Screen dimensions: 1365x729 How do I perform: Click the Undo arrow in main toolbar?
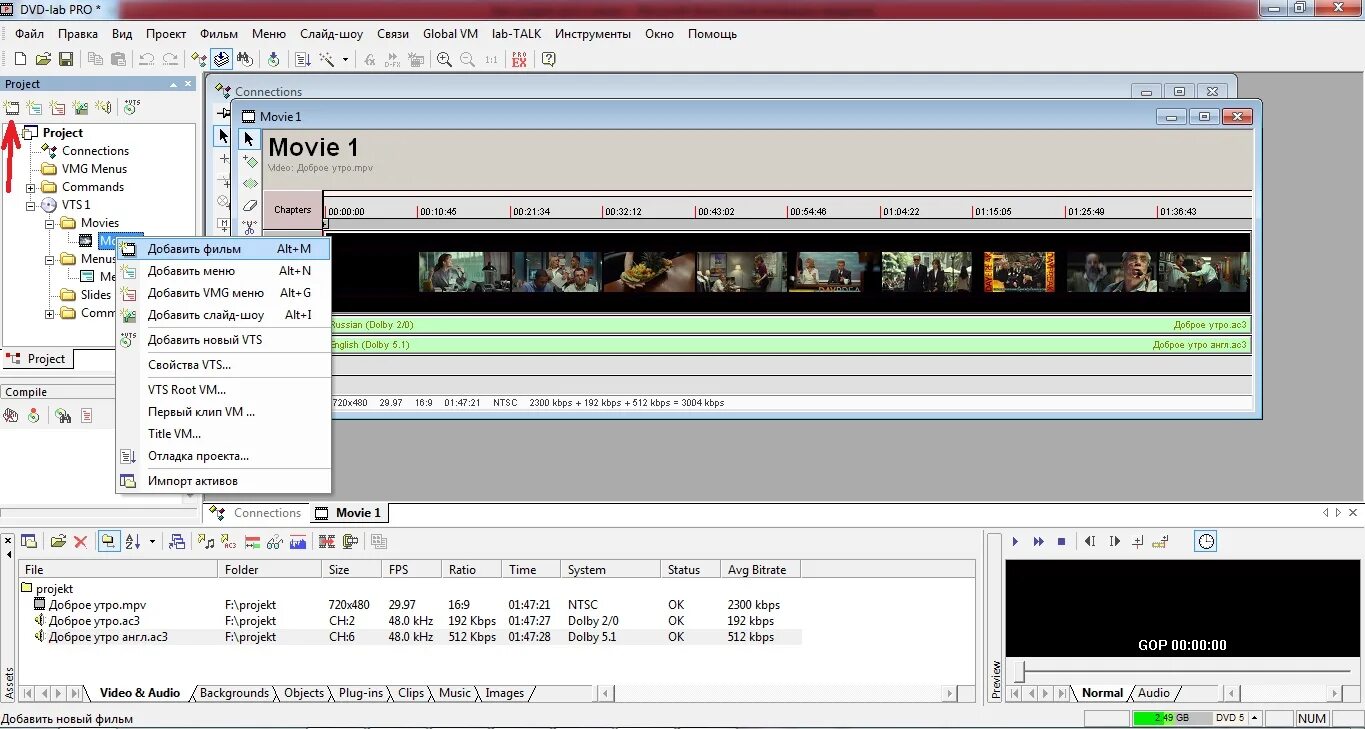146,59
